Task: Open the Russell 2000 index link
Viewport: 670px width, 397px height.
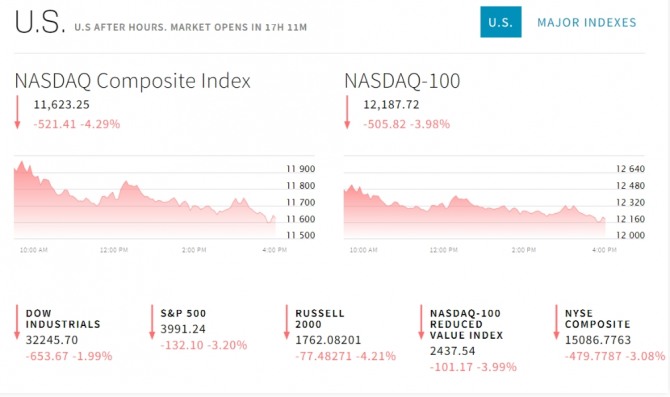Action: point(320,319)
